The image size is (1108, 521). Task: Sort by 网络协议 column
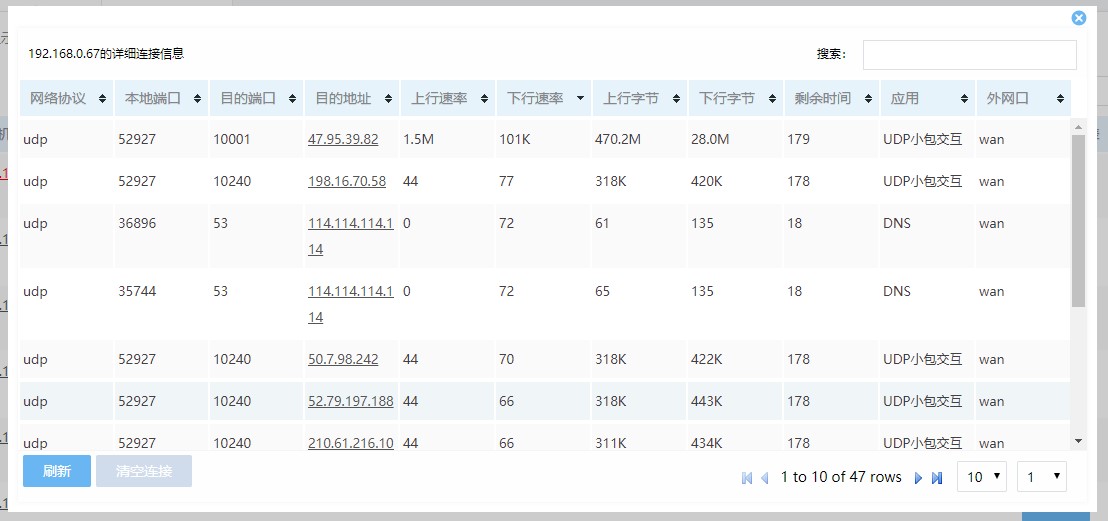pos(66,98)
